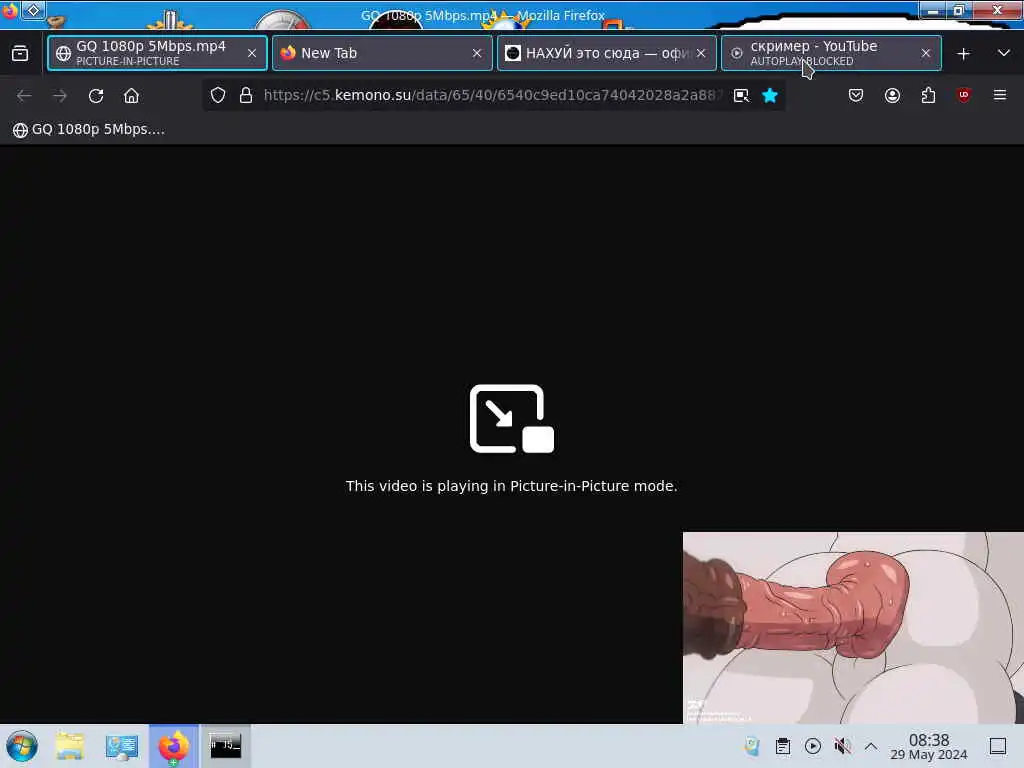Screen dimensions: 1024x768
Task: View site security via padlock icon
Action: coord(246,95)
